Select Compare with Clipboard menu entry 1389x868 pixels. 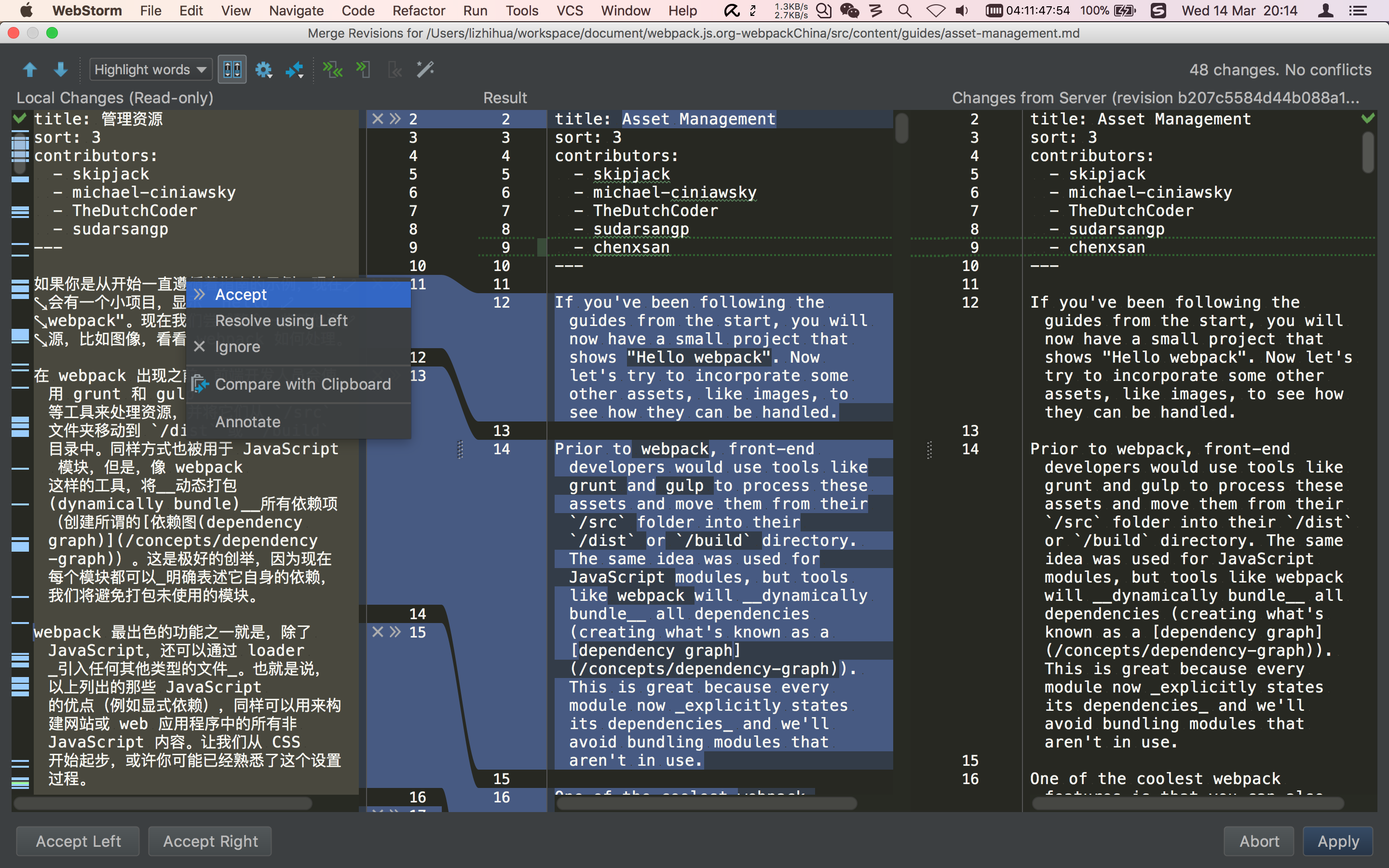click(299, 384)
